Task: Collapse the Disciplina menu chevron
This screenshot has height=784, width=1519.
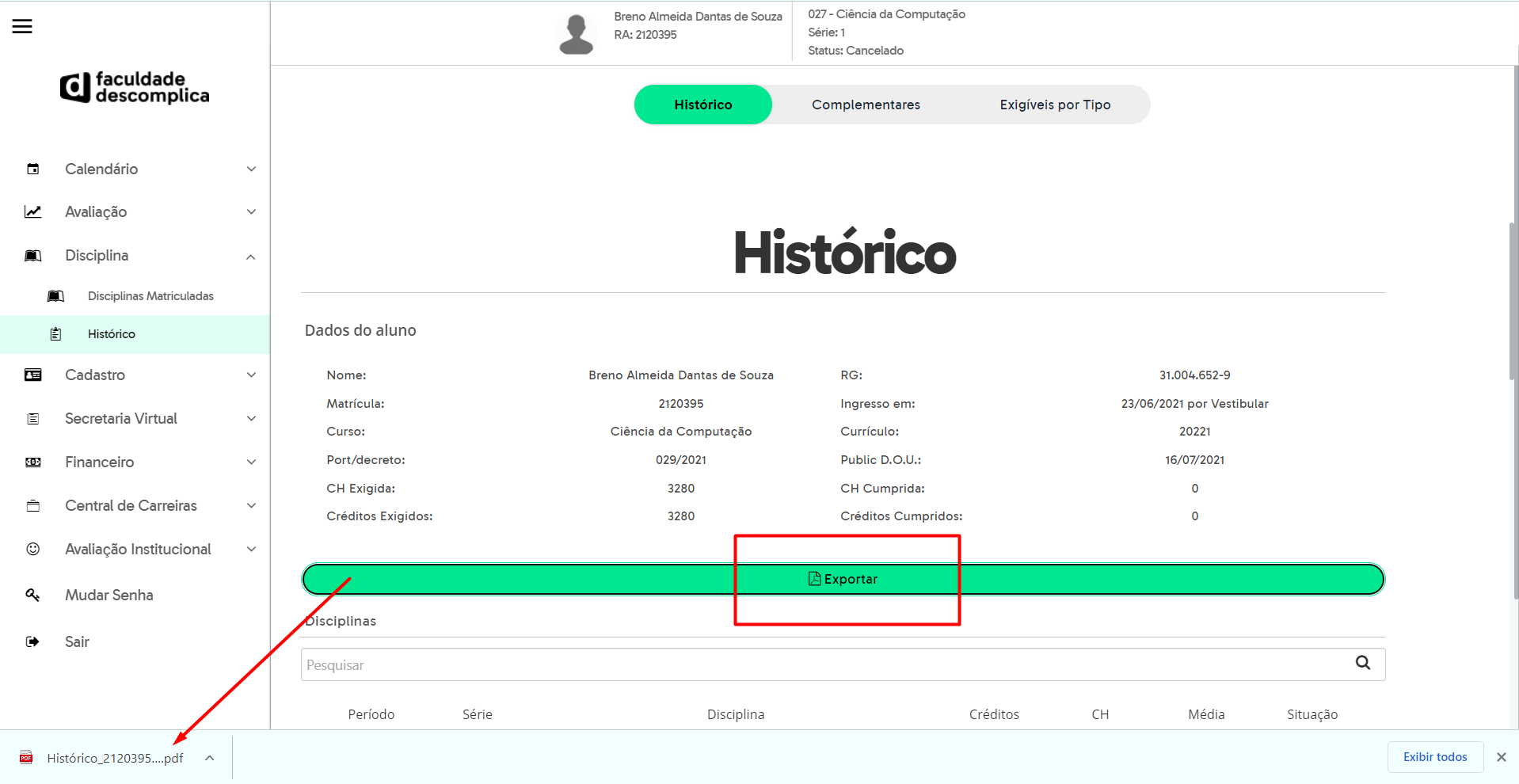Action: pyautogui.click(x=251, y=256)
